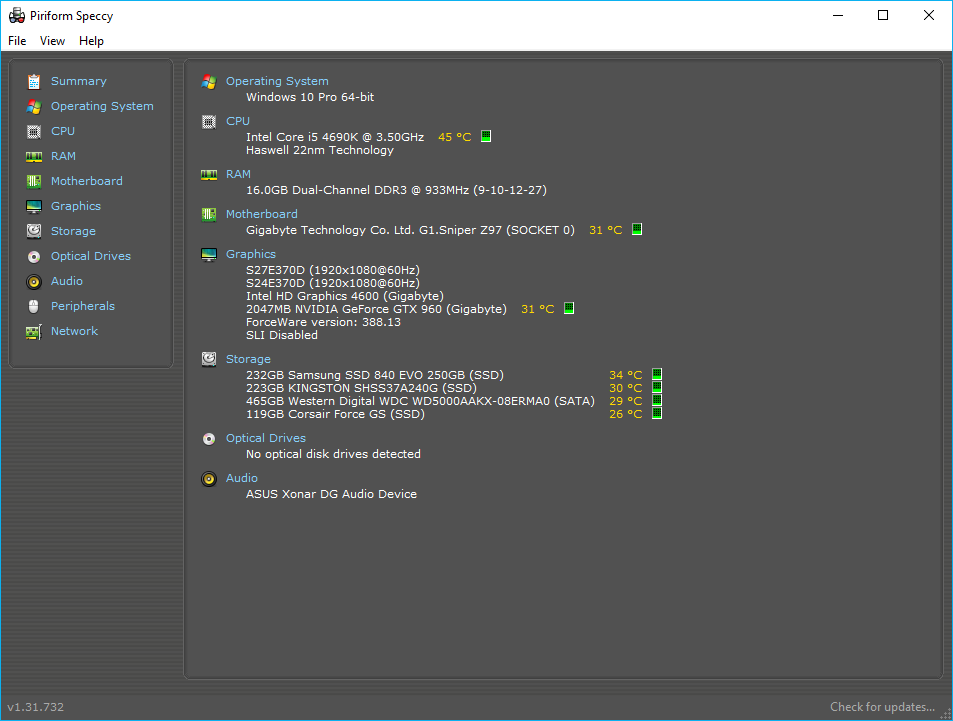This screenshot has width=953, height=721.
Task: Click the CPU chip icon in sidebar
Action: pyautogui.click(x=34, y=131)
